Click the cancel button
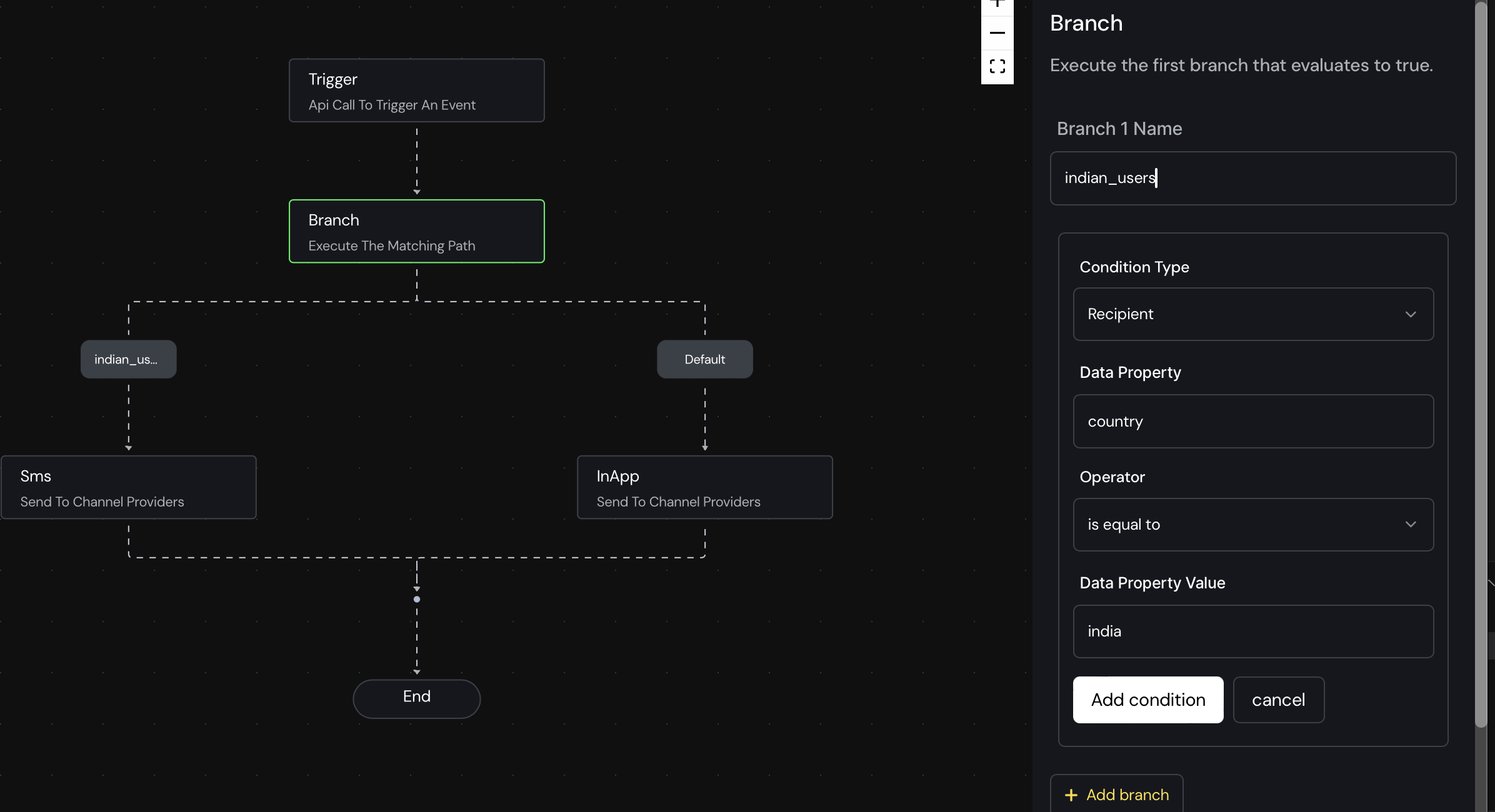This screenshot has height=812, width=1495. (1279, 700)
